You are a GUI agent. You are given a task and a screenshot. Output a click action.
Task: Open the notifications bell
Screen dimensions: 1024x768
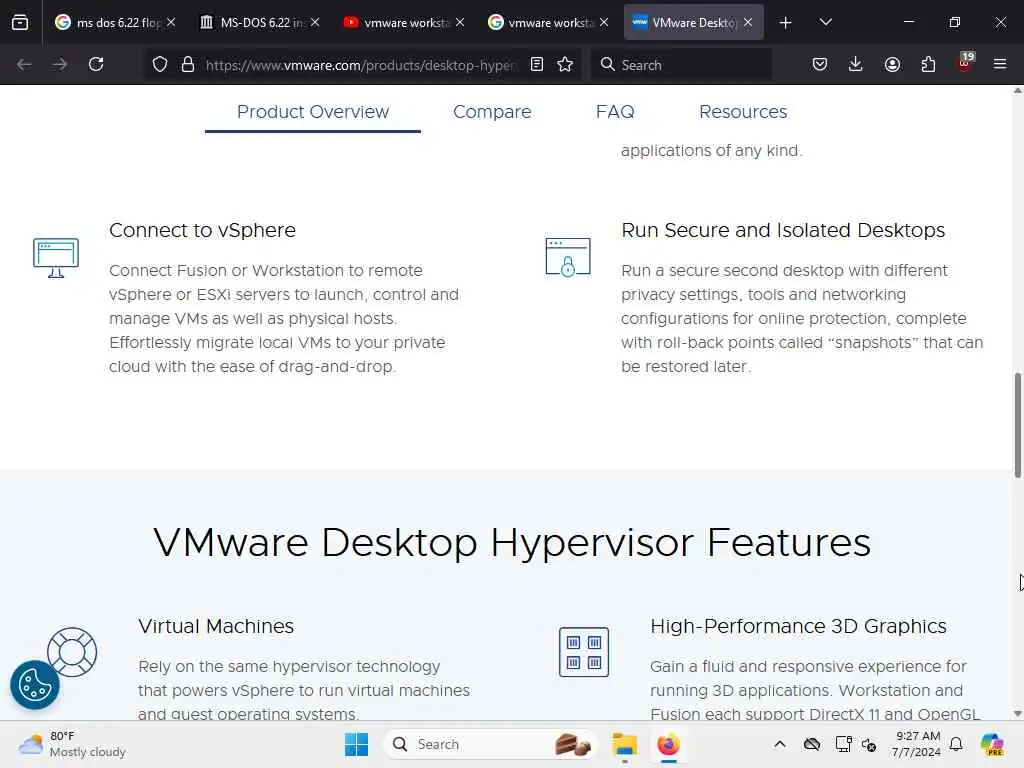pos(956,744)
